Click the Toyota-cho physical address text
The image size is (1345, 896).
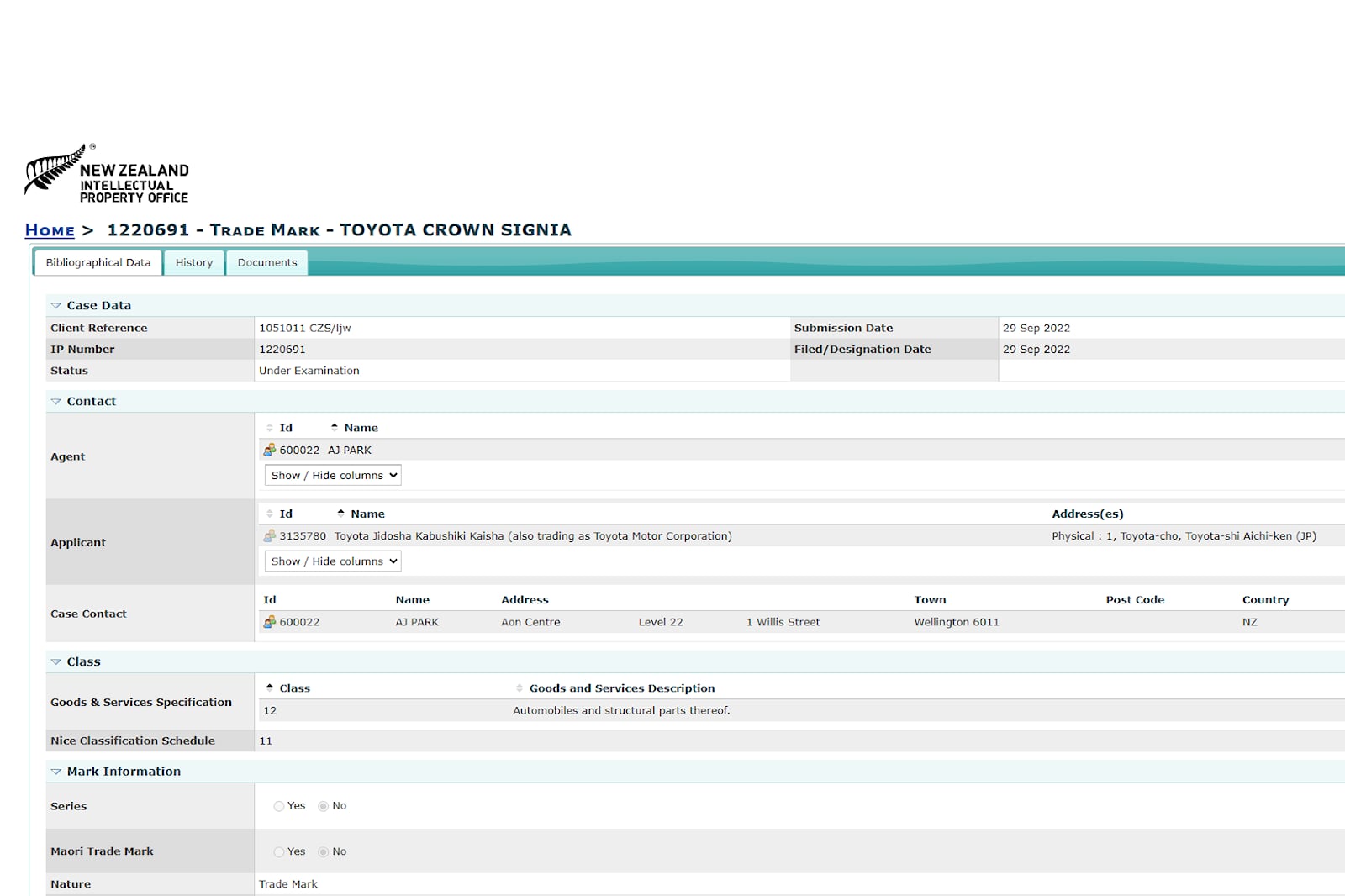[1184, 536]
